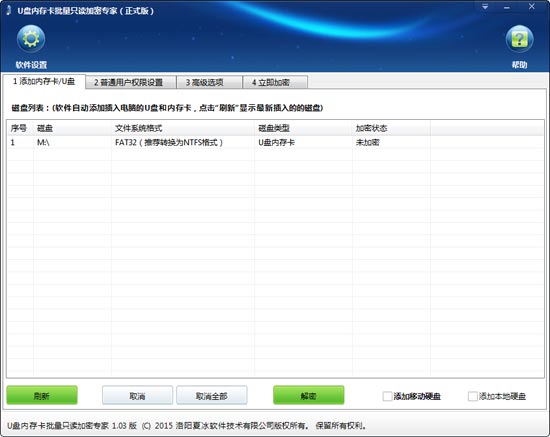Click the green 刷新 button
The image size is (550, 437).
(42, 396)
